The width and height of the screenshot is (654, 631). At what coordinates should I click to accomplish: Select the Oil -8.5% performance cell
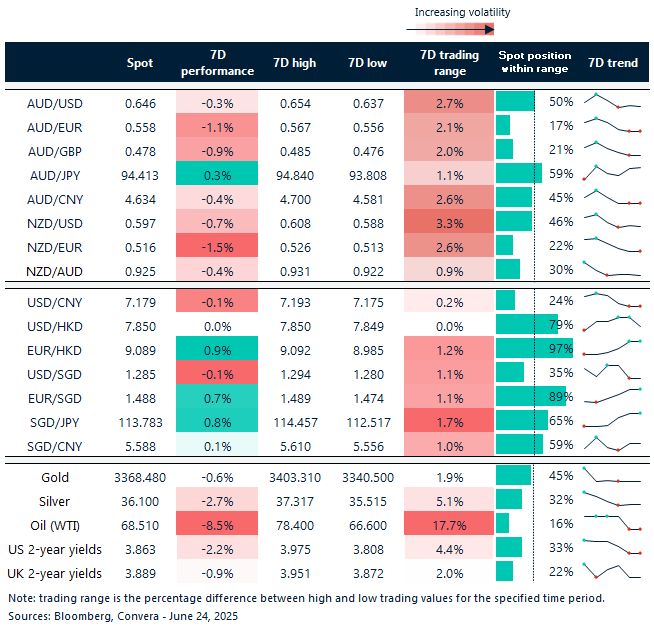[217, 523]
